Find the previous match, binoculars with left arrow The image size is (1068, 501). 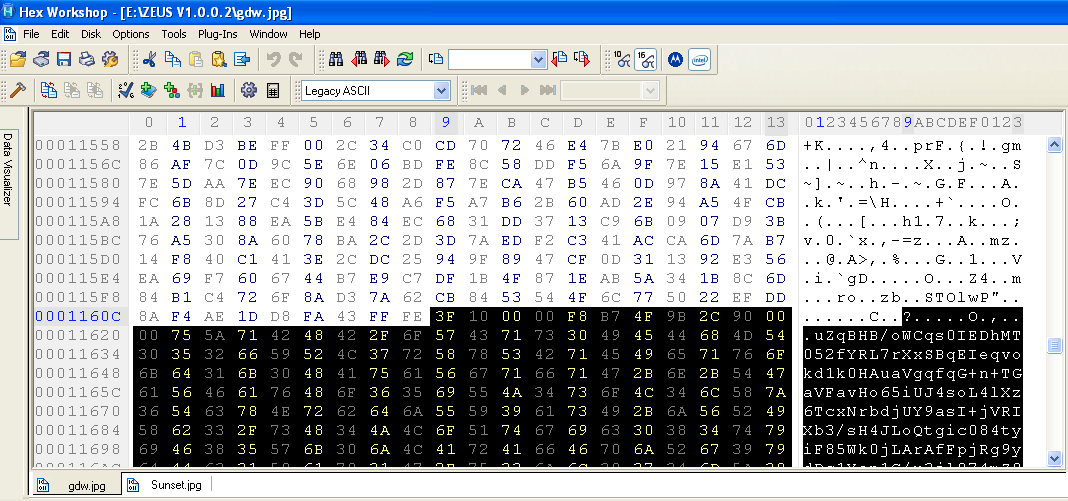point(359,60)
